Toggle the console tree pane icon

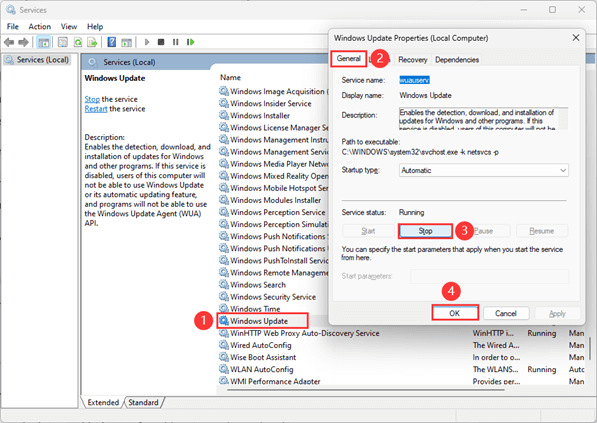coord(43,42)
